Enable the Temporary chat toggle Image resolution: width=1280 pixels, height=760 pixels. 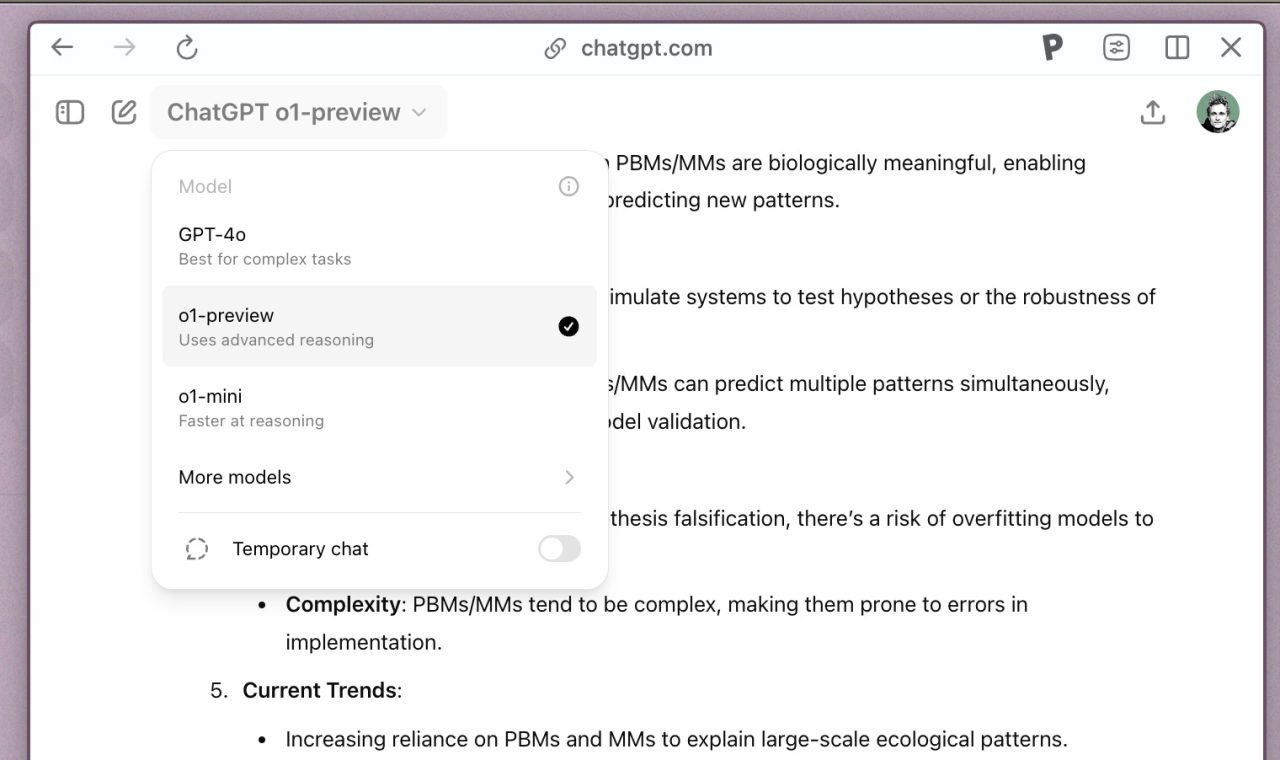[559, 549]
